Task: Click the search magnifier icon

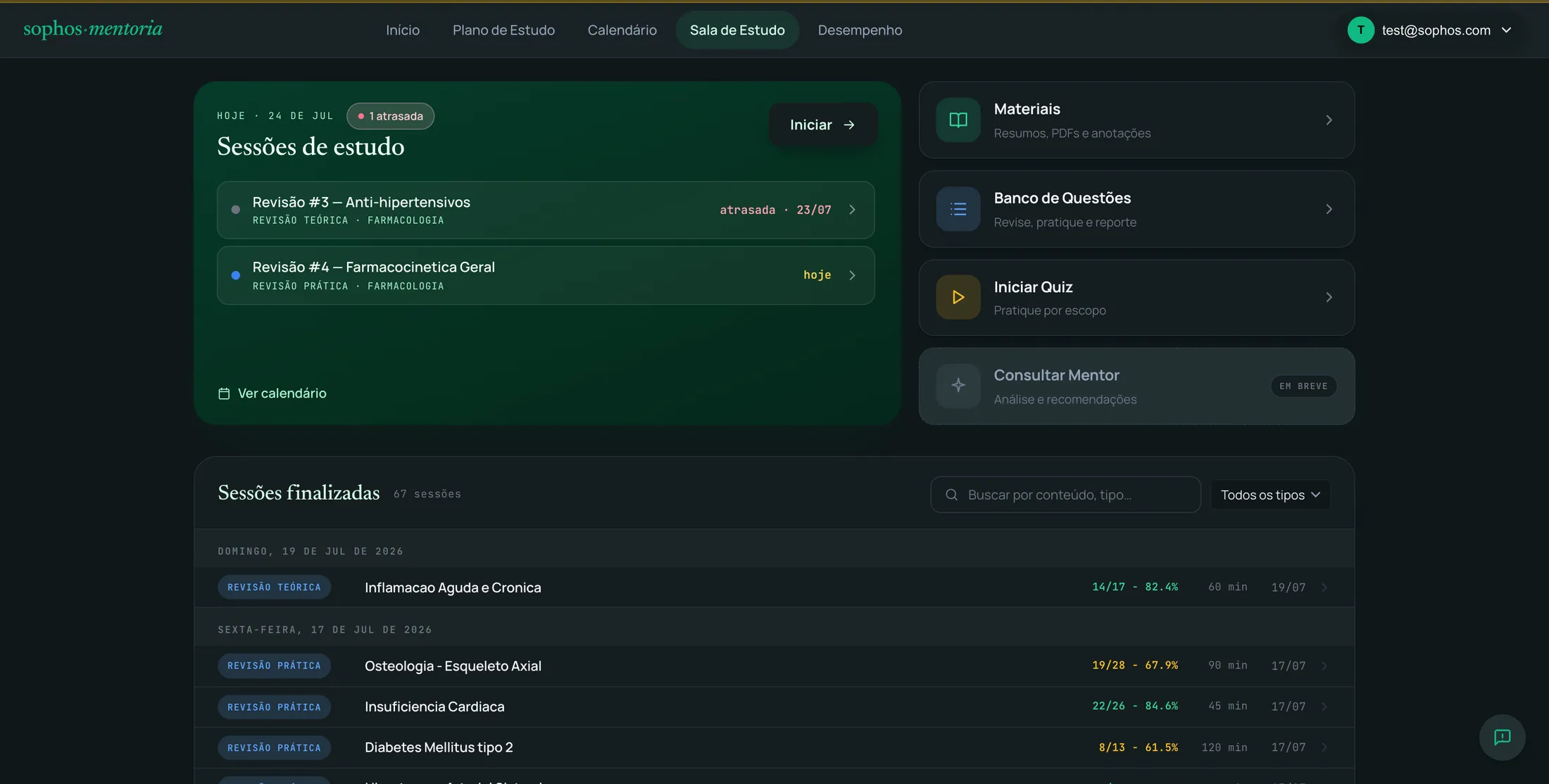Action: [951, 495]
